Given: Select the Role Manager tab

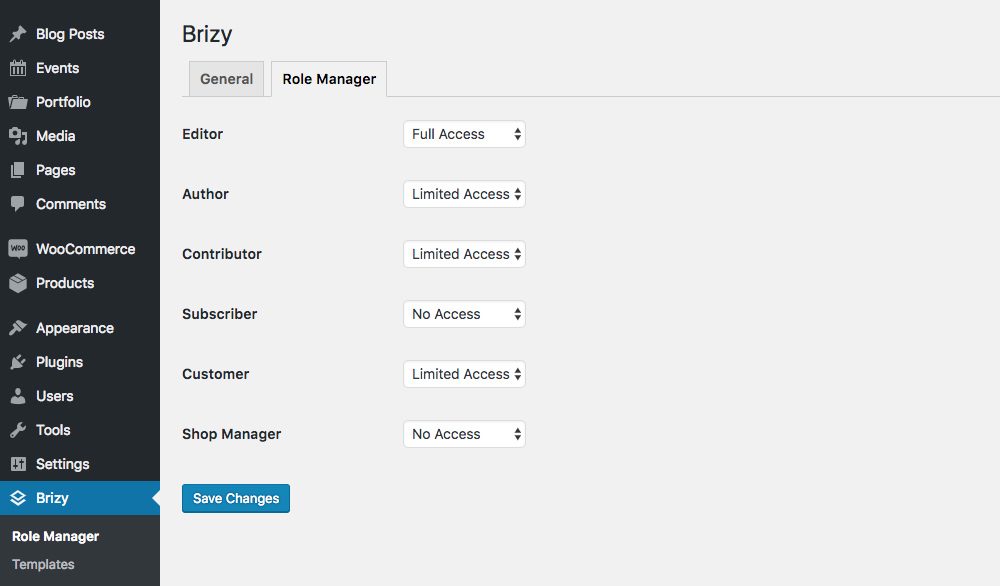Looking at the screenshot, I should coord(329,79).
